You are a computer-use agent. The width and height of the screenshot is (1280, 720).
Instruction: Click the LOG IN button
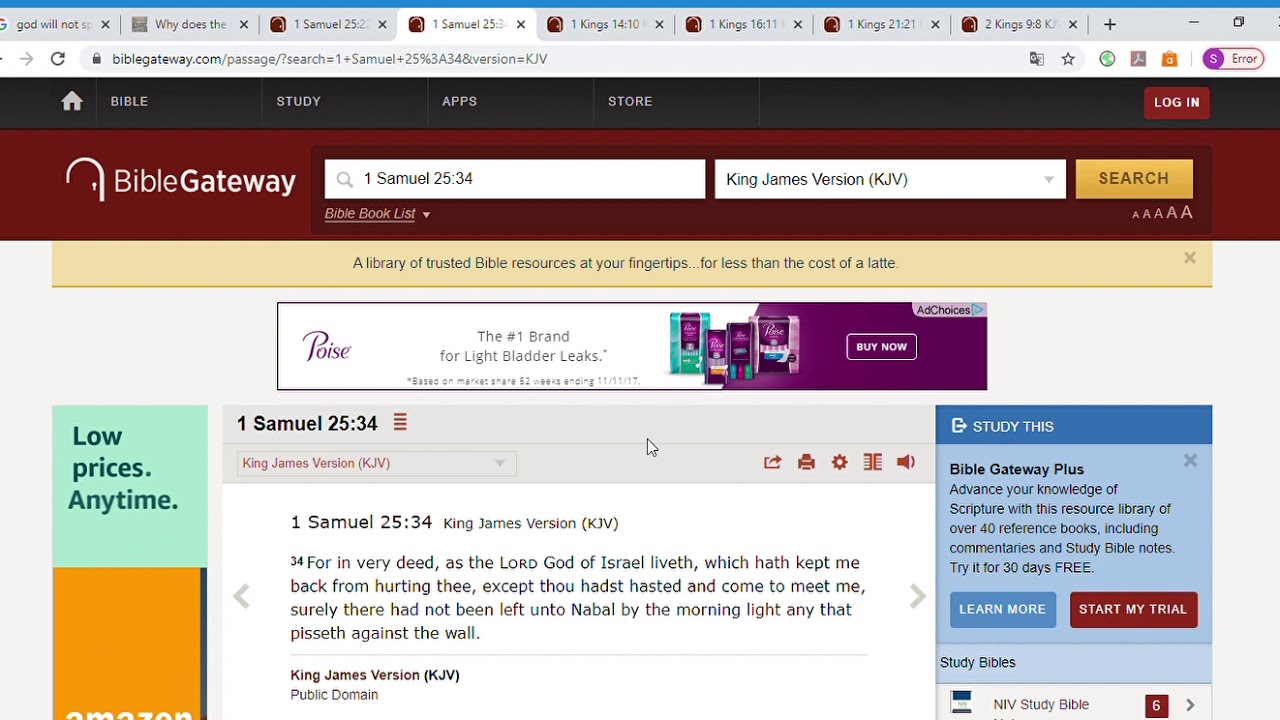coord(1176,102)
